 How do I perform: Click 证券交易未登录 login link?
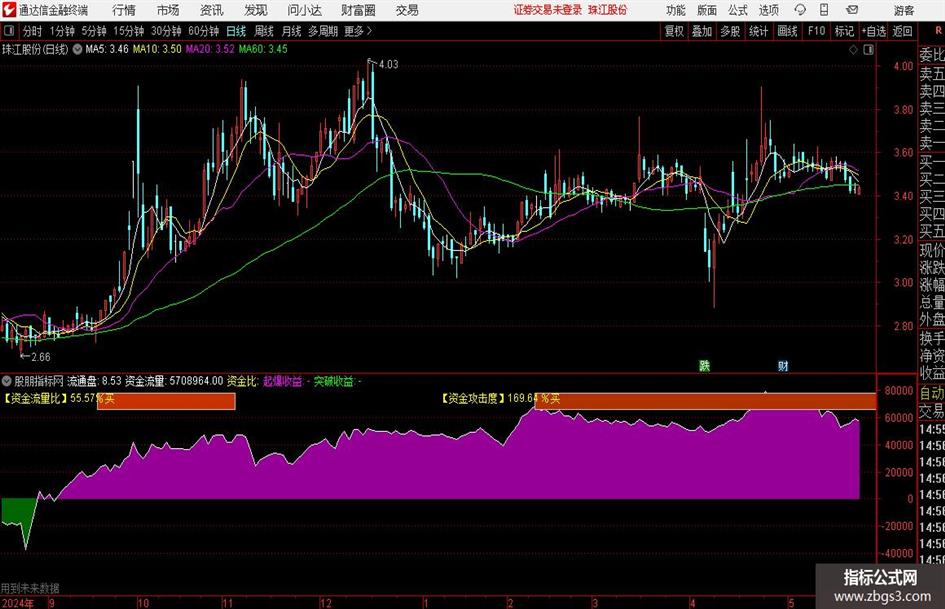(x=548, y=10)
